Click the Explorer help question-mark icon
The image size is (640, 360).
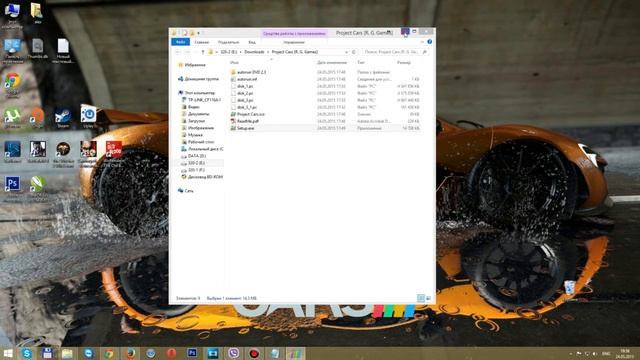click(429, 42)
